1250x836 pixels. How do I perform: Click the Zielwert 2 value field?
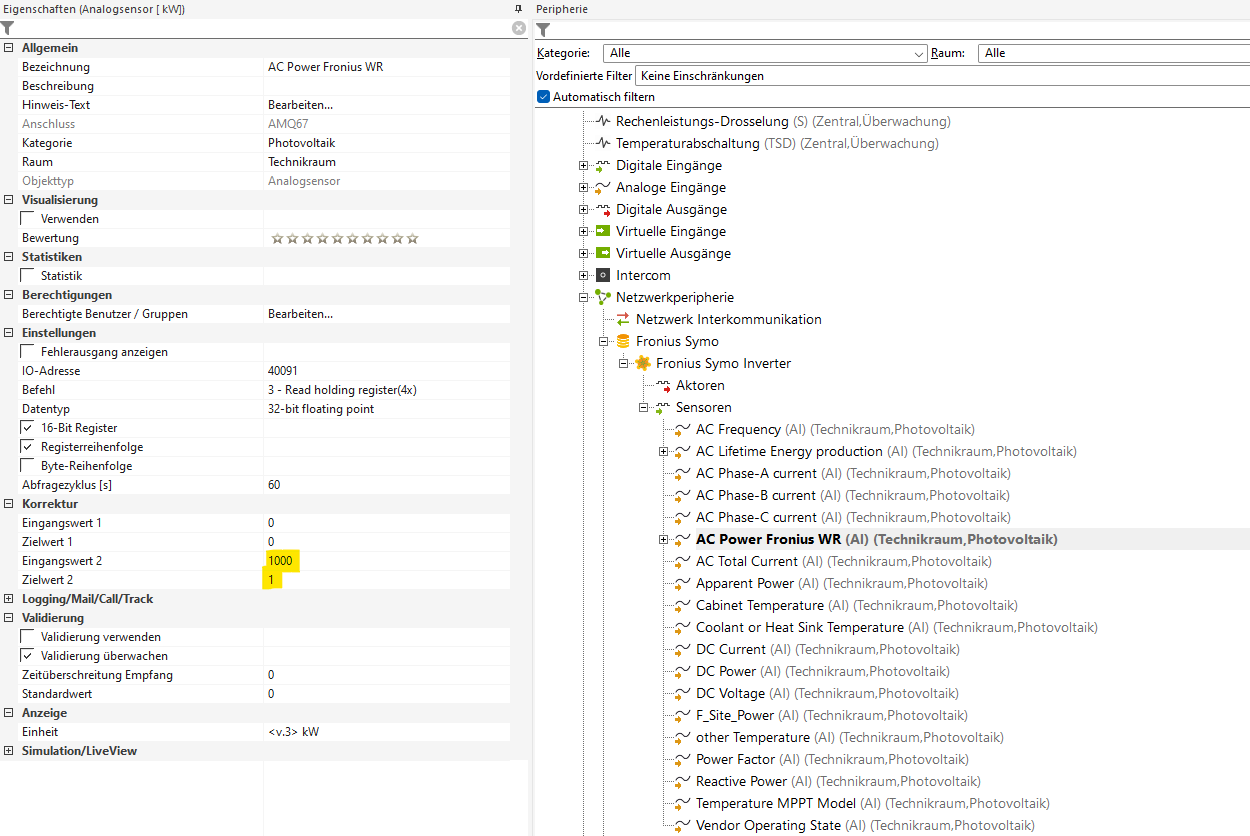pyautogui.click(x=386, y=580)
